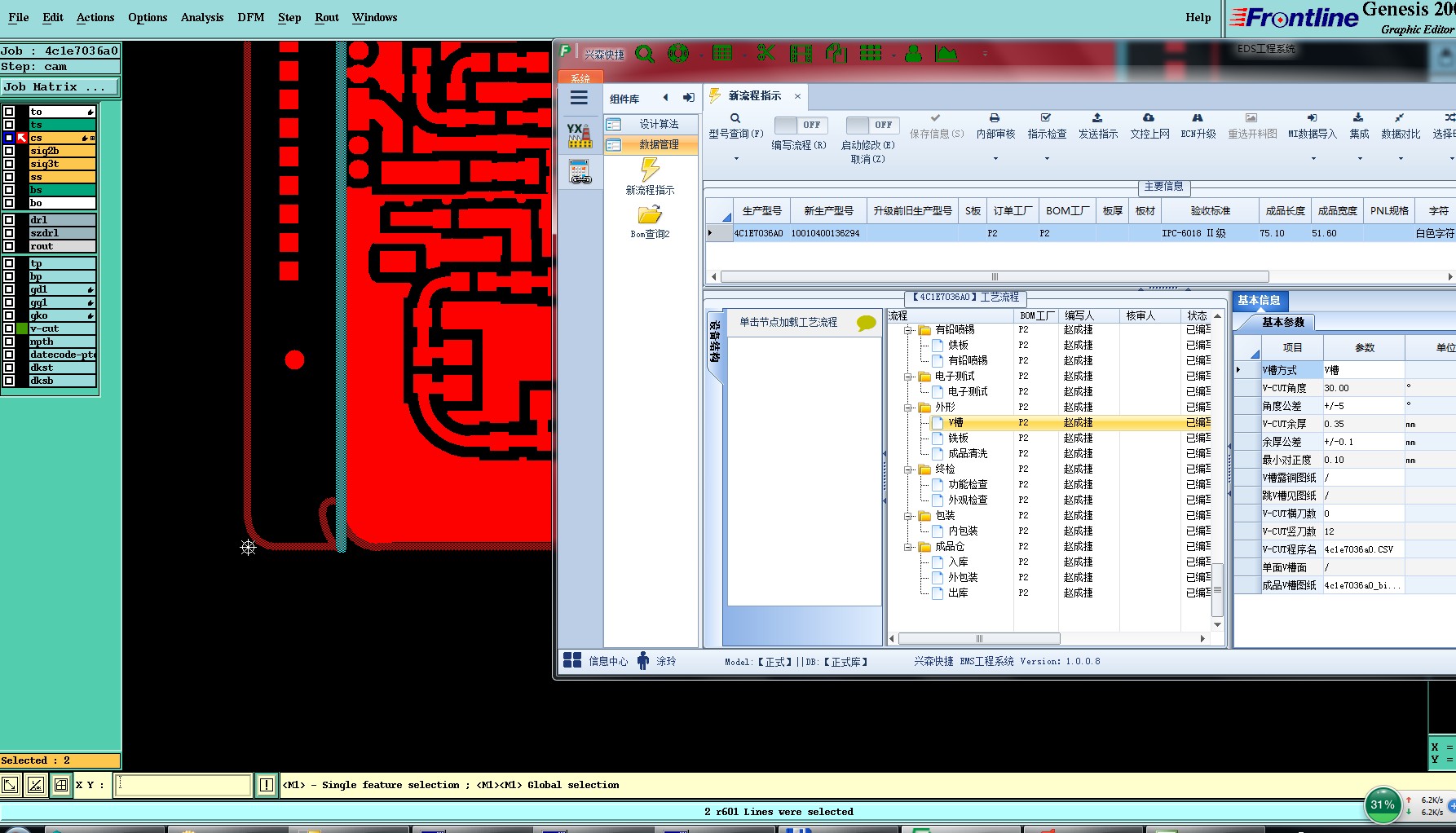The image size is (1456, 833).
Task: Click the X Y coordinate input field
Action: pos(183,785)
